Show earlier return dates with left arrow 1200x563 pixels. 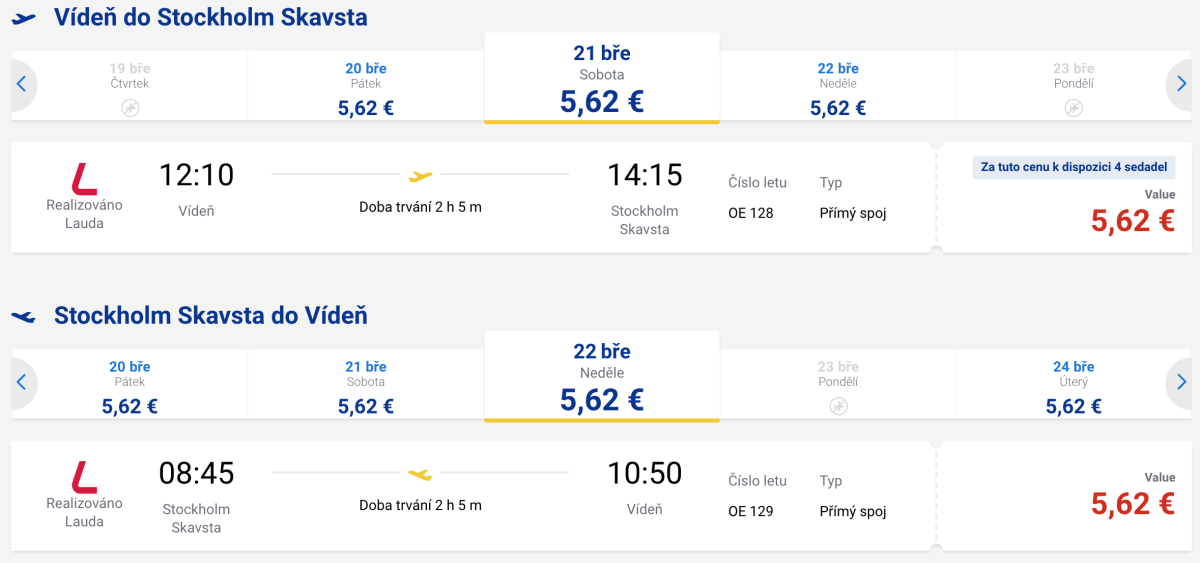[x=21, y=383]
